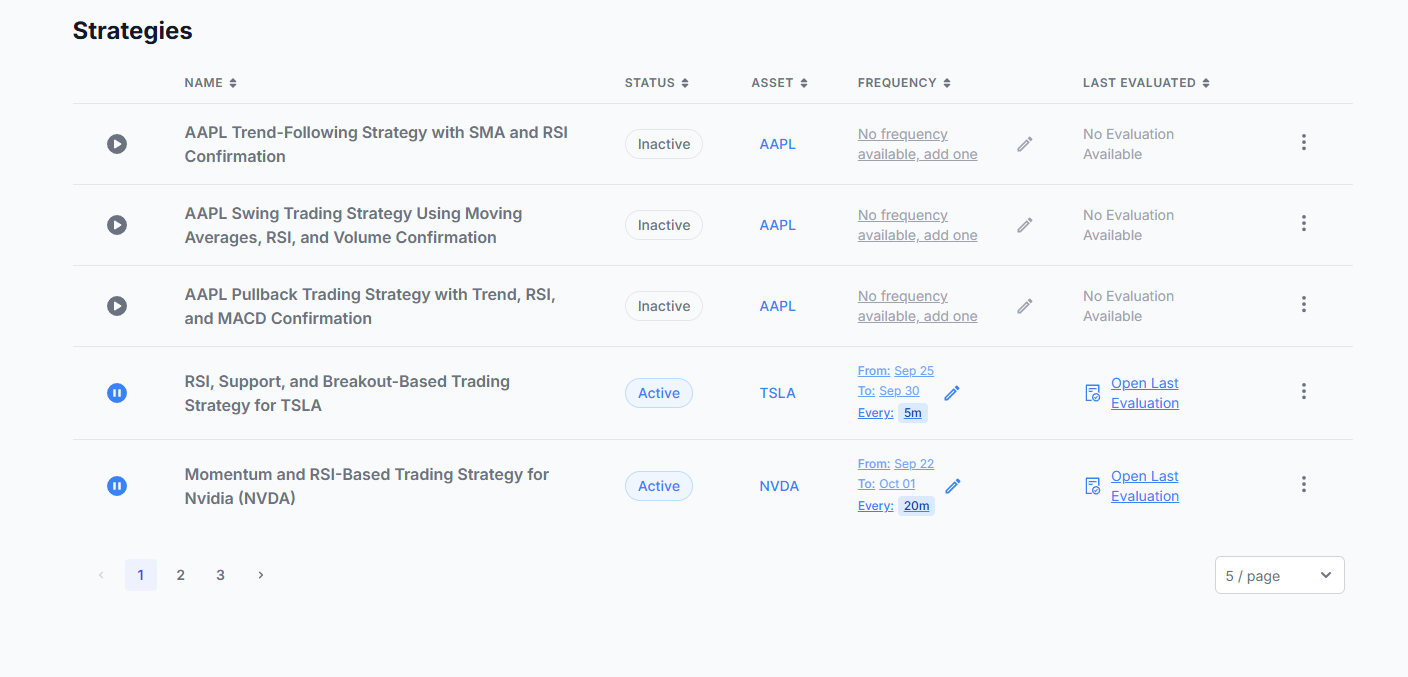Open frequency editor for the TSLA strategy

[951, 392]
